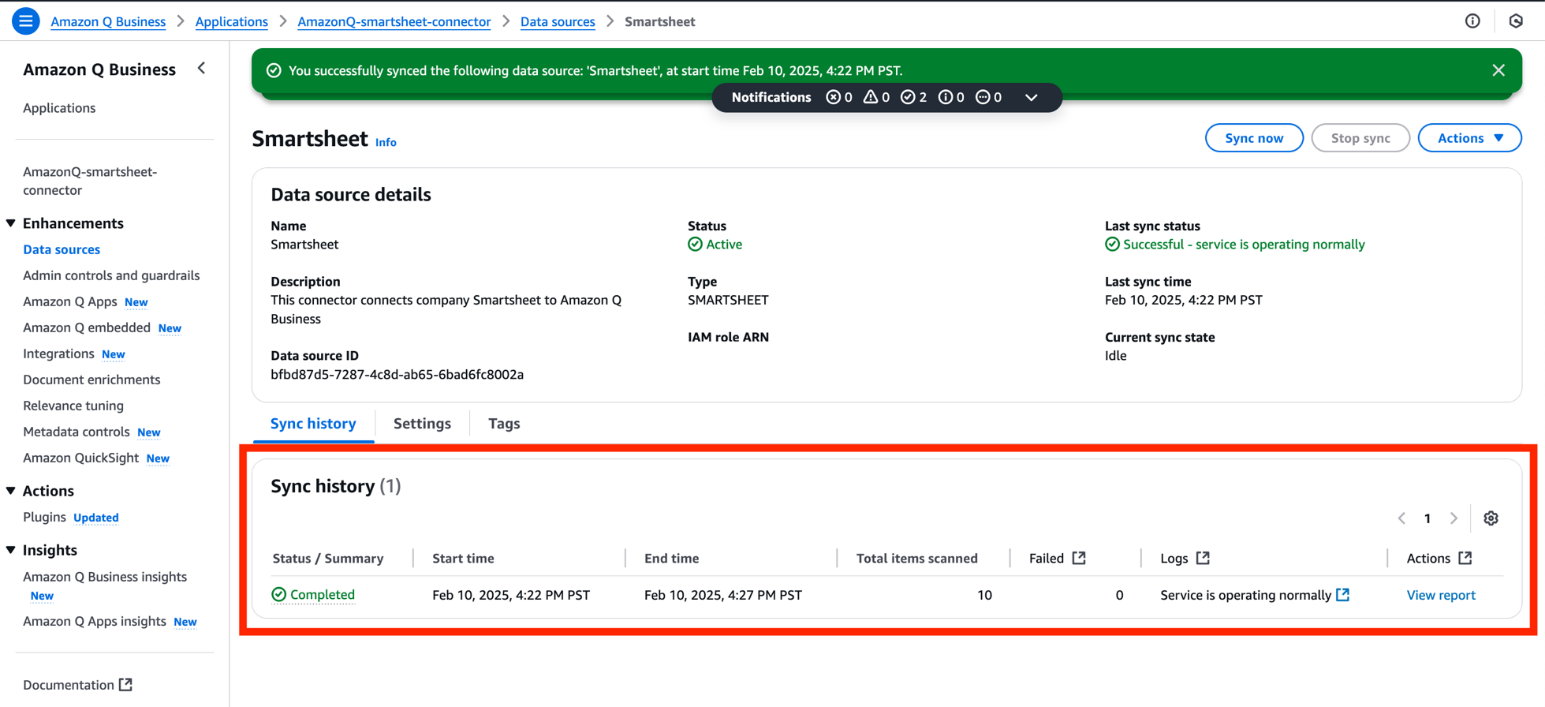Expand the Notifications bar chevron
1545x707 pixels.
pyautogui.click(x=1032, y=97)
